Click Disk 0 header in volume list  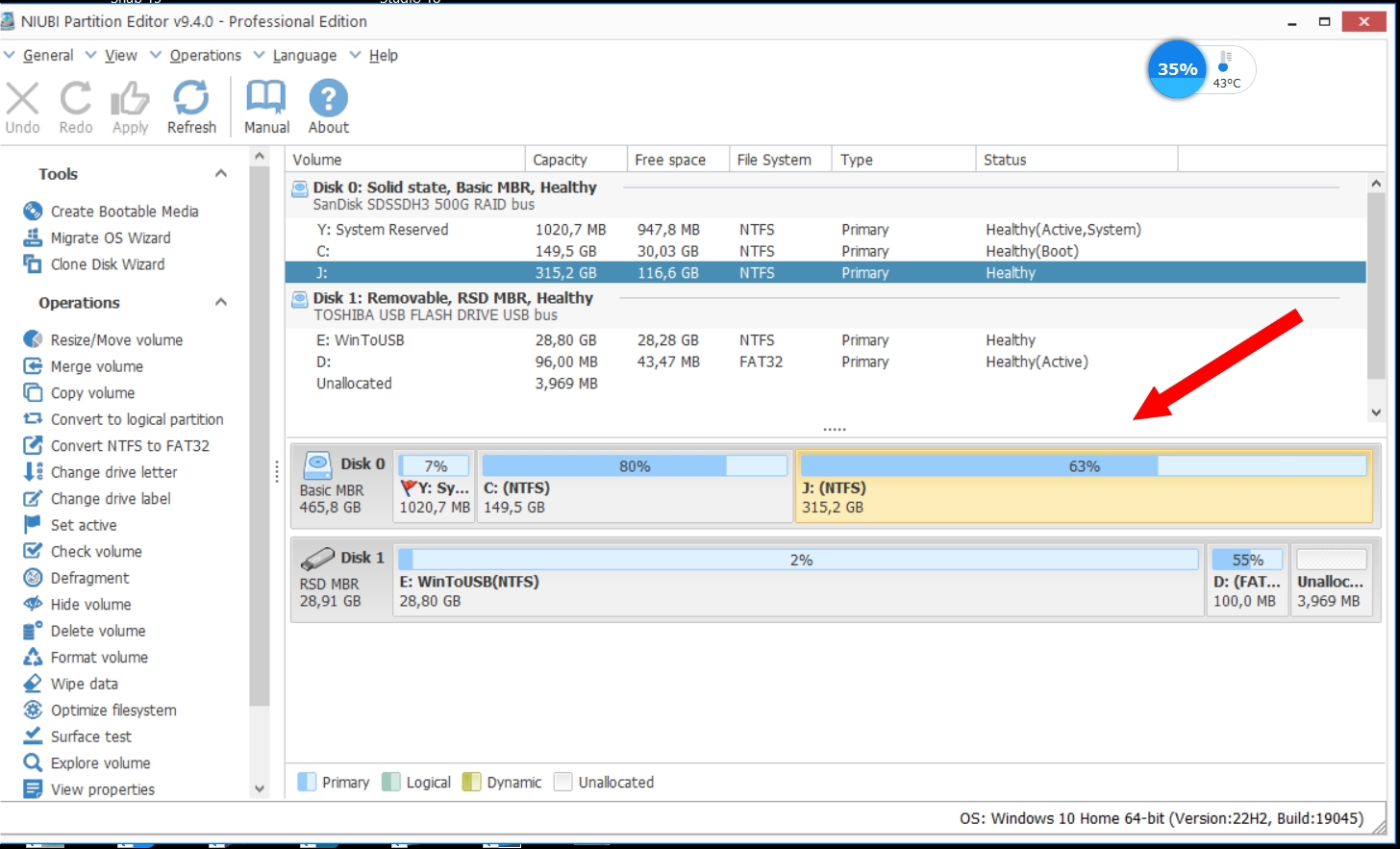825,195
